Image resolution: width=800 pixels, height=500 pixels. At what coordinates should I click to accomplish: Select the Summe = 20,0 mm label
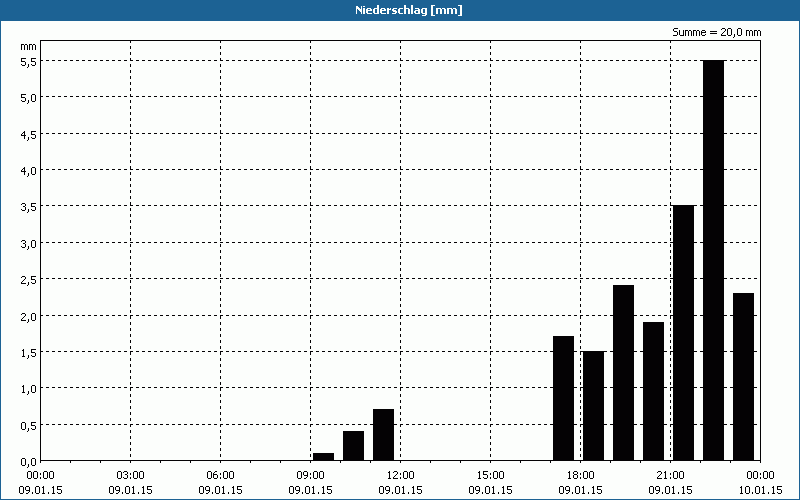[x=716, y=32]
